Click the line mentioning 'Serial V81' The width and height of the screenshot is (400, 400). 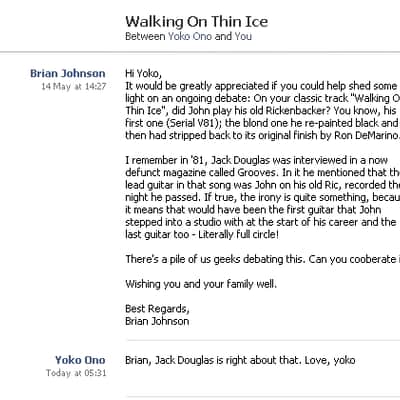point(262,123)
